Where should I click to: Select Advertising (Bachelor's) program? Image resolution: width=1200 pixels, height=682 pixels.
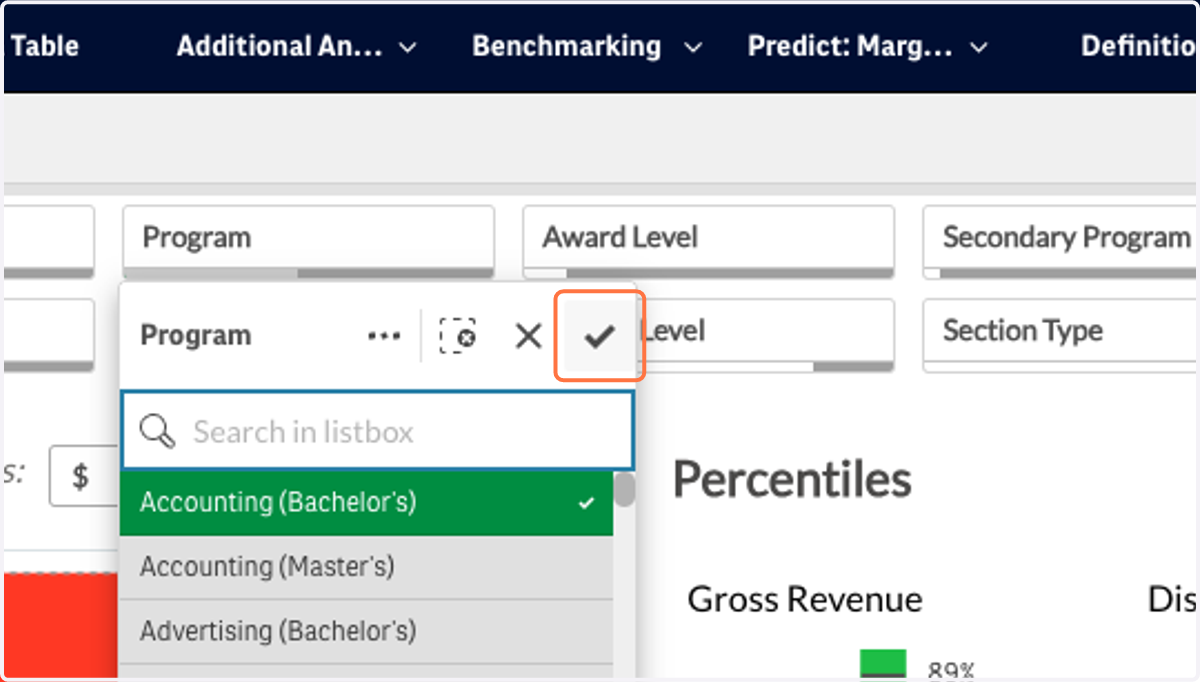click(x=366, y=632)
